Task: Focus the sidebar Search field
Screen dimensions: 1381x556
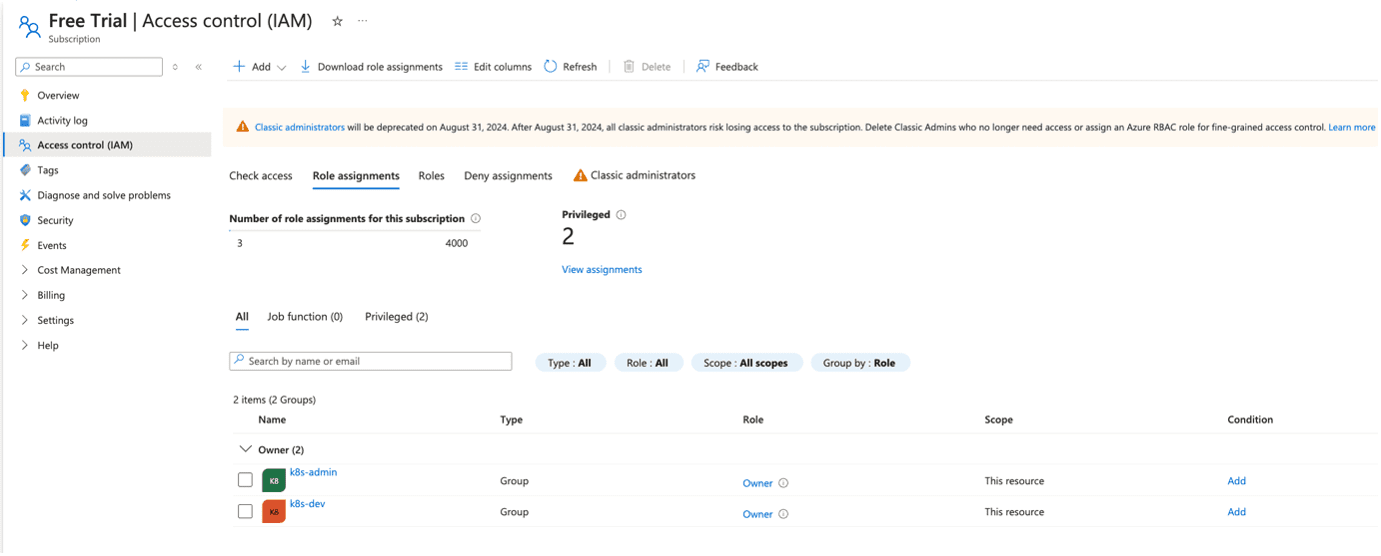Action: [89, 67]
